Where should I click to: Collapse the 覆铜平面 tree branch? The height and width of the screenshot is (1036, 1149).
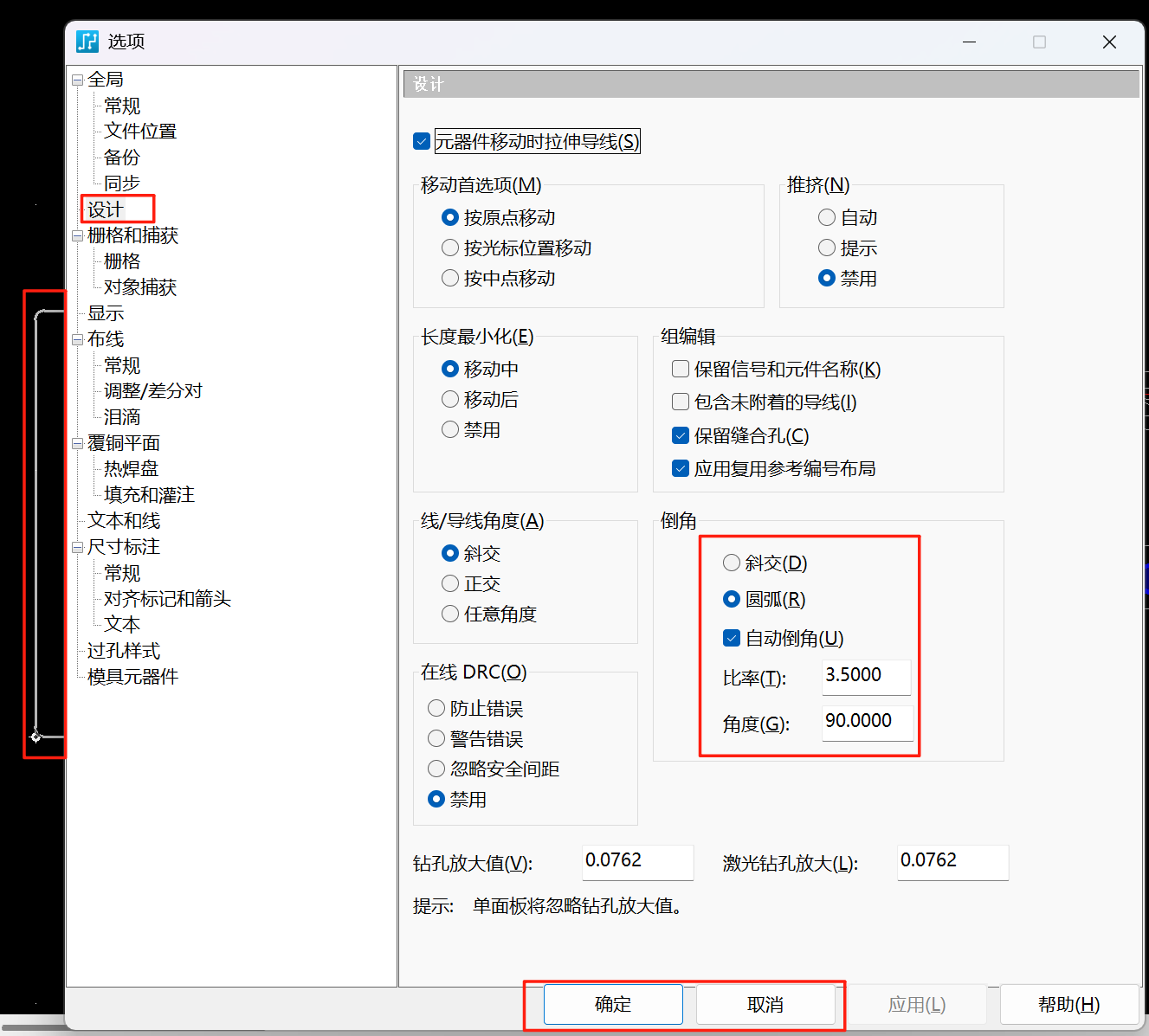(x=79, y=442)
